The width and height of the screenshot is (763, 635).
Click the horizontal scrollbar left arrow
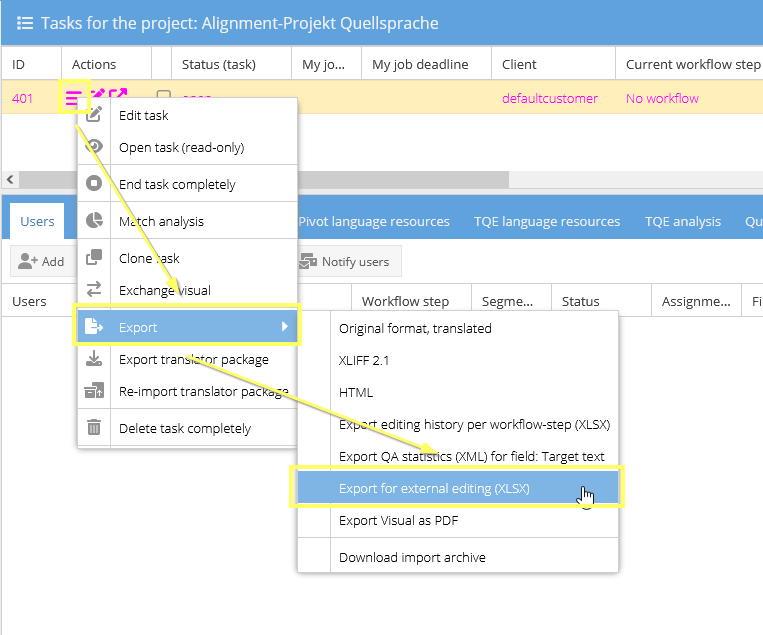click(x=11, y=179)
